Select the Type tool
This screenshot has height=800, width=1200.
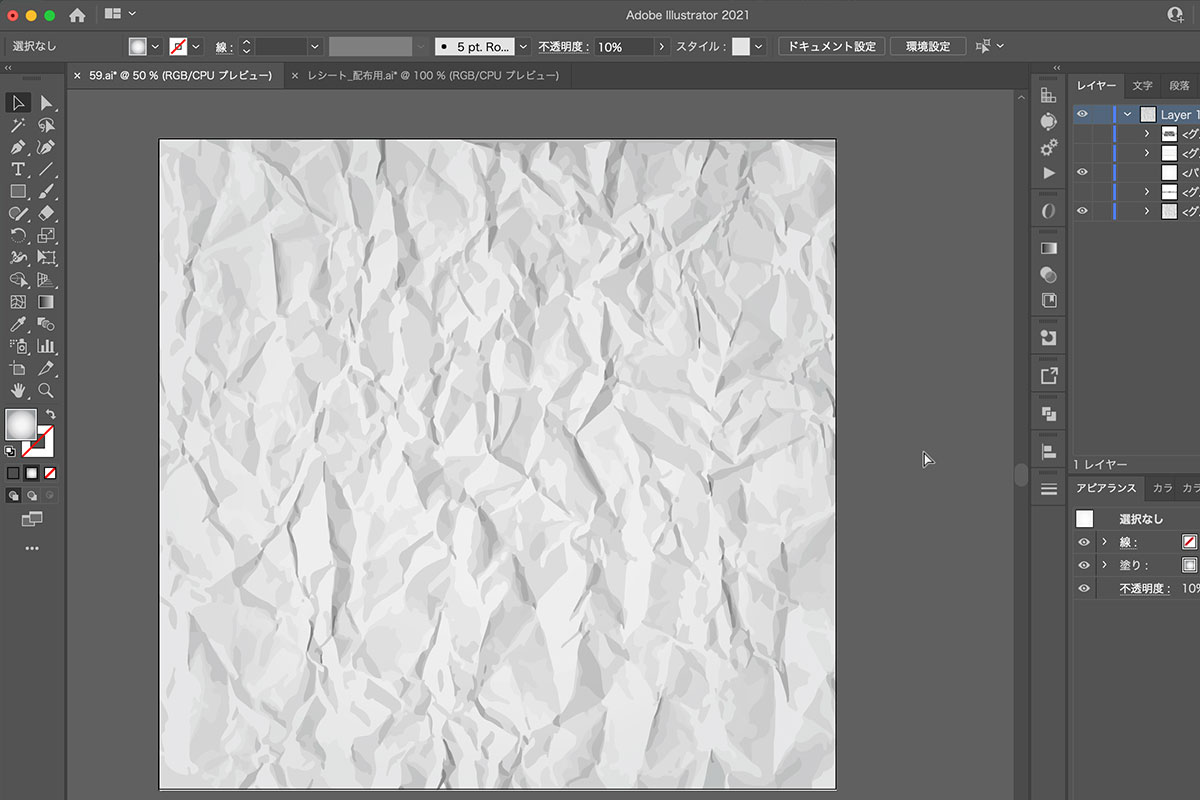point(18,169)
